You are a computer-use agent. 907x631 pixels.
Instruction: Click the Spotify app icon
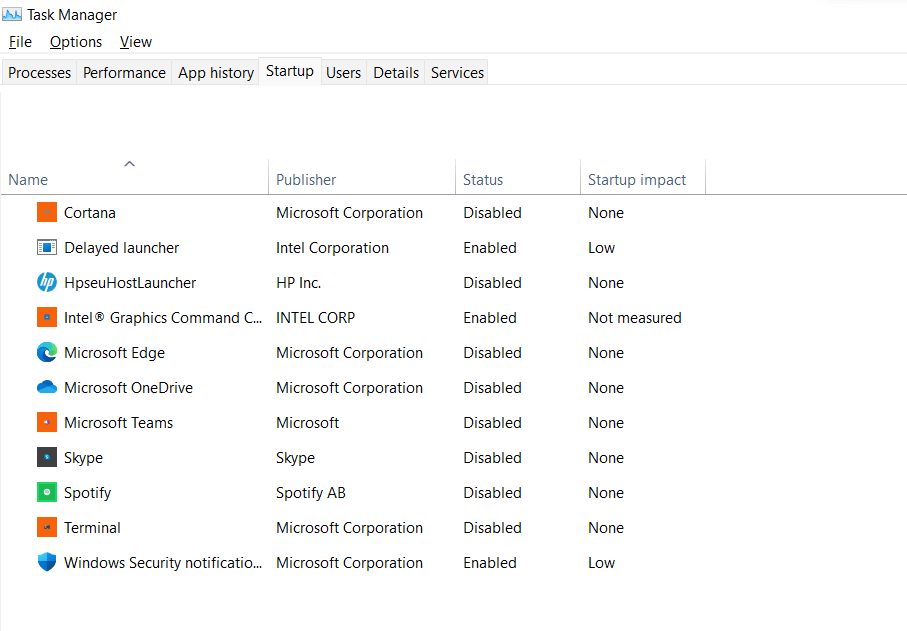(x=47, y=492)
